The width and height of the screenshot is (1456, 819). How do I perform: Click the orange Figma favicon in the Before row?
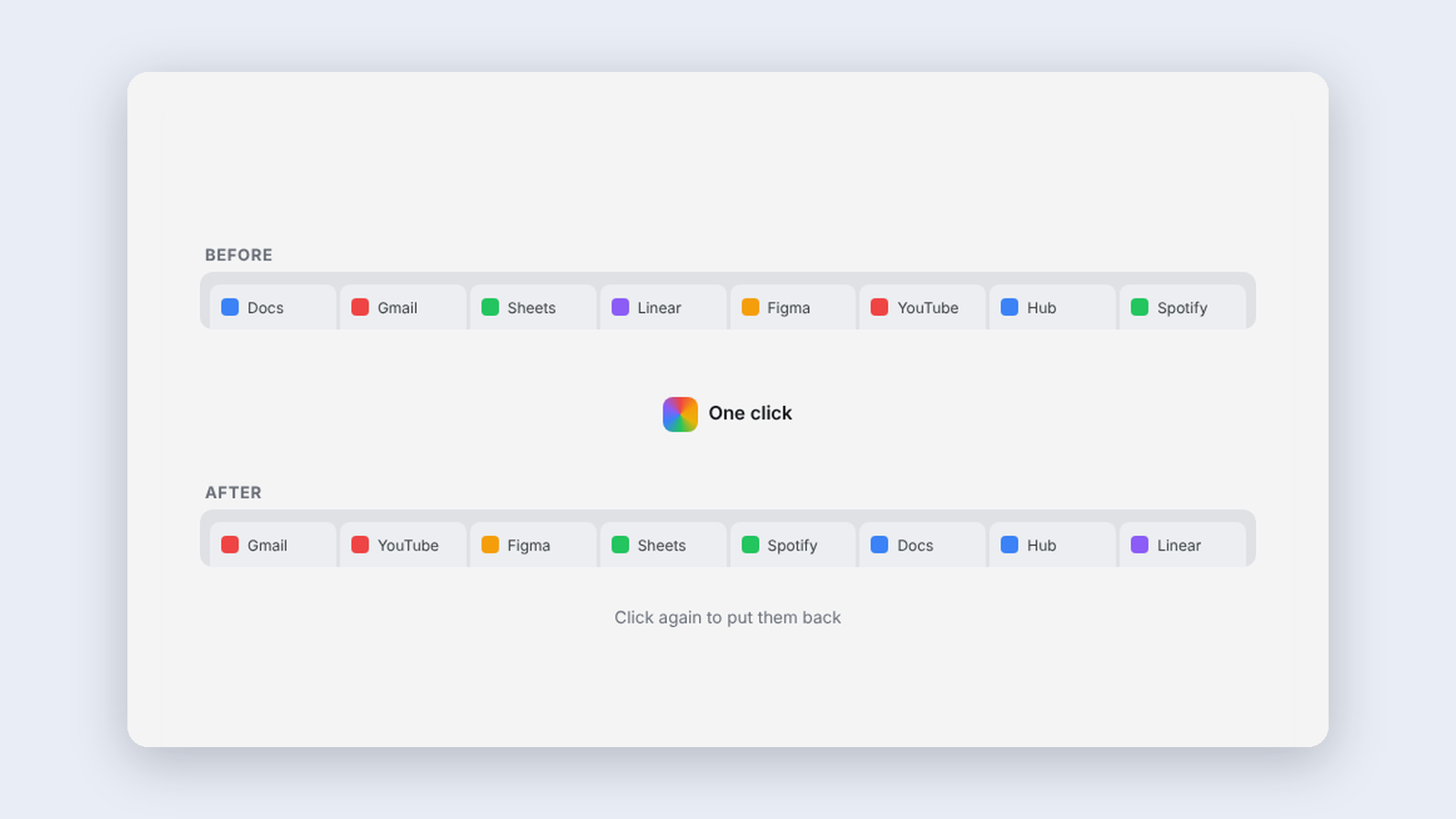[751, 307]
